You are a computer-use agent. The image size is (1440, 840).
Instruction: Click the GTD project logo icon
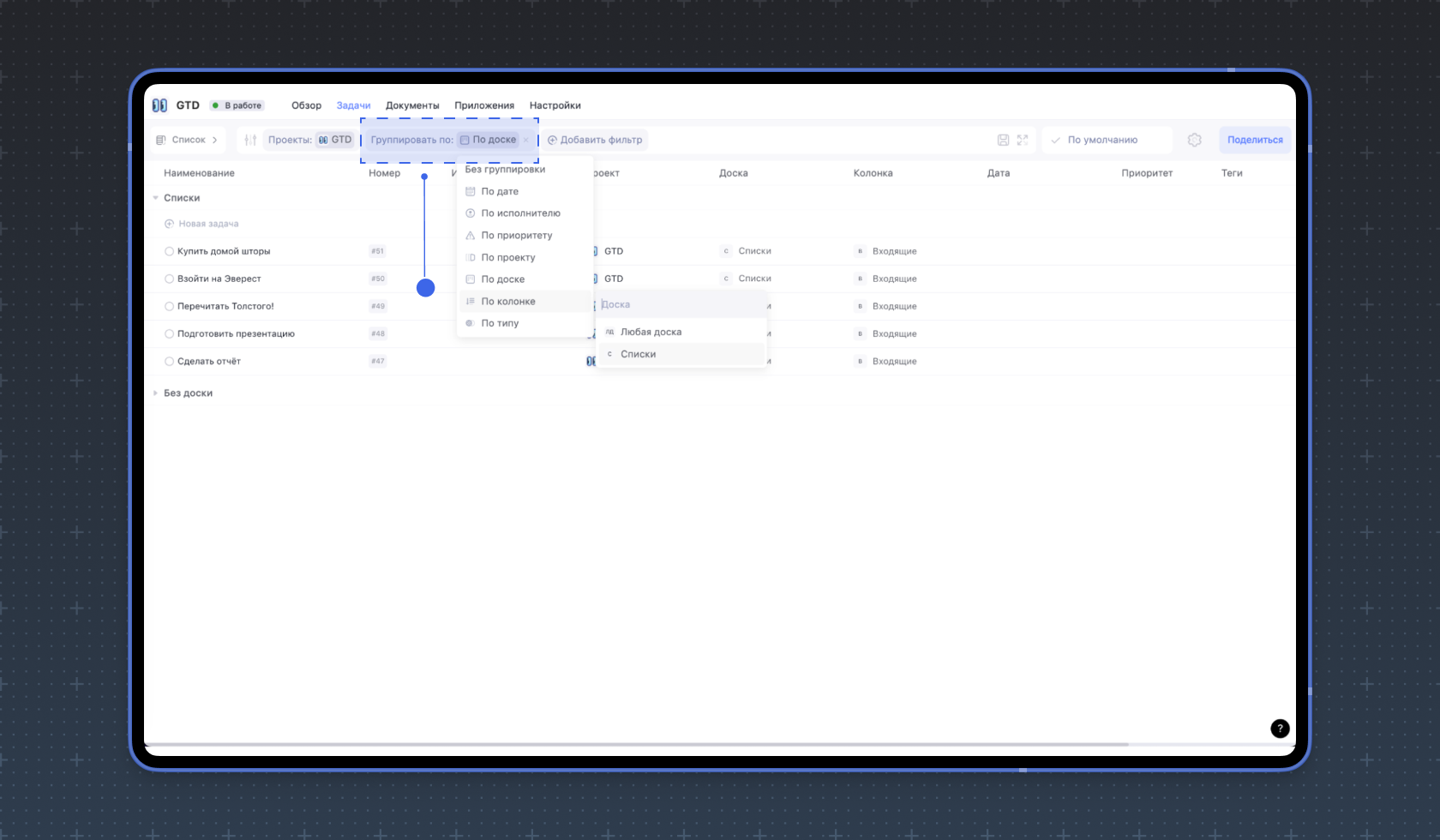[x=159, y=105]
